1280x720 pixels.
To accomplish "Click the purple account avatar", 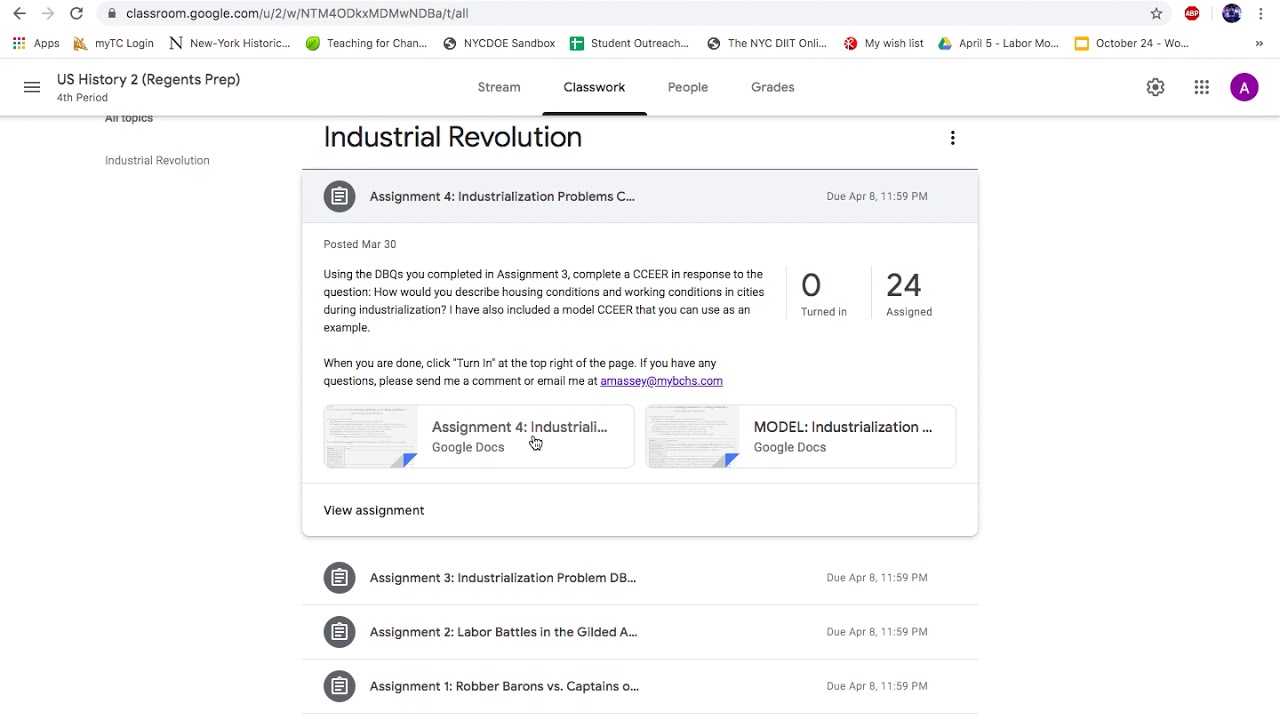I will point(1244,87).
